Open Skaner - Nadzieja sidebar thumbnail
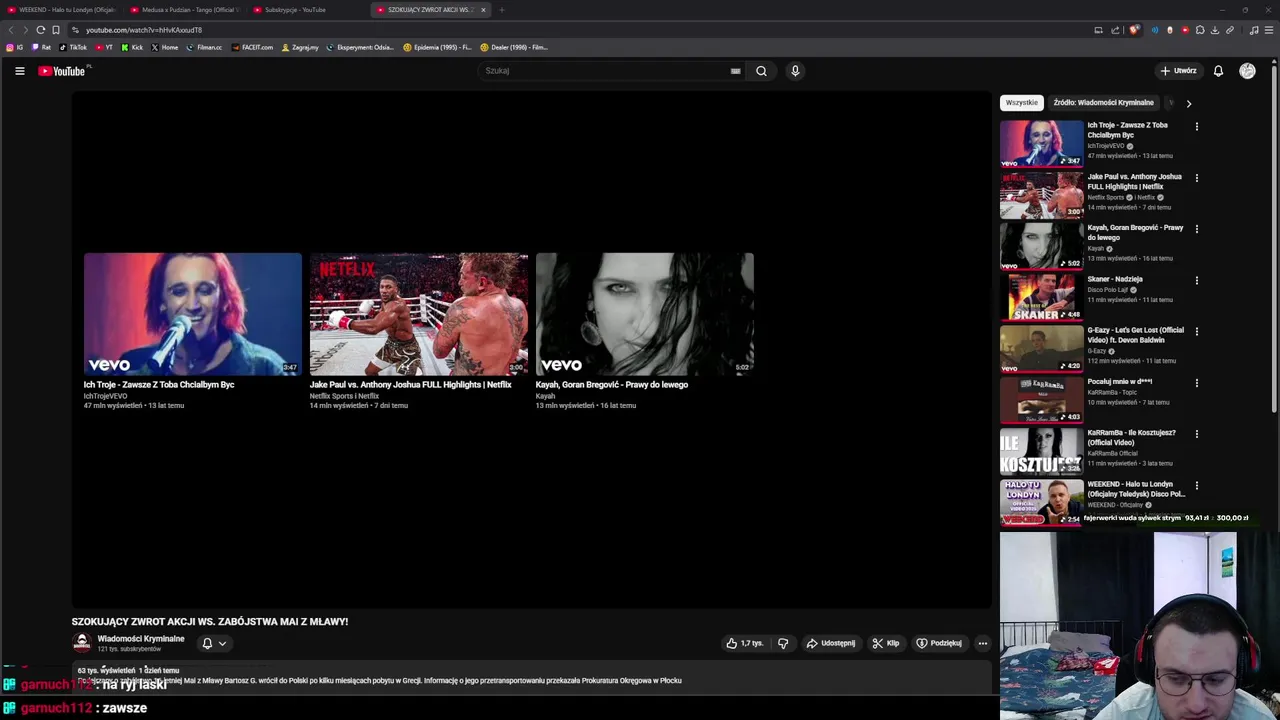 coord(1041,297)
